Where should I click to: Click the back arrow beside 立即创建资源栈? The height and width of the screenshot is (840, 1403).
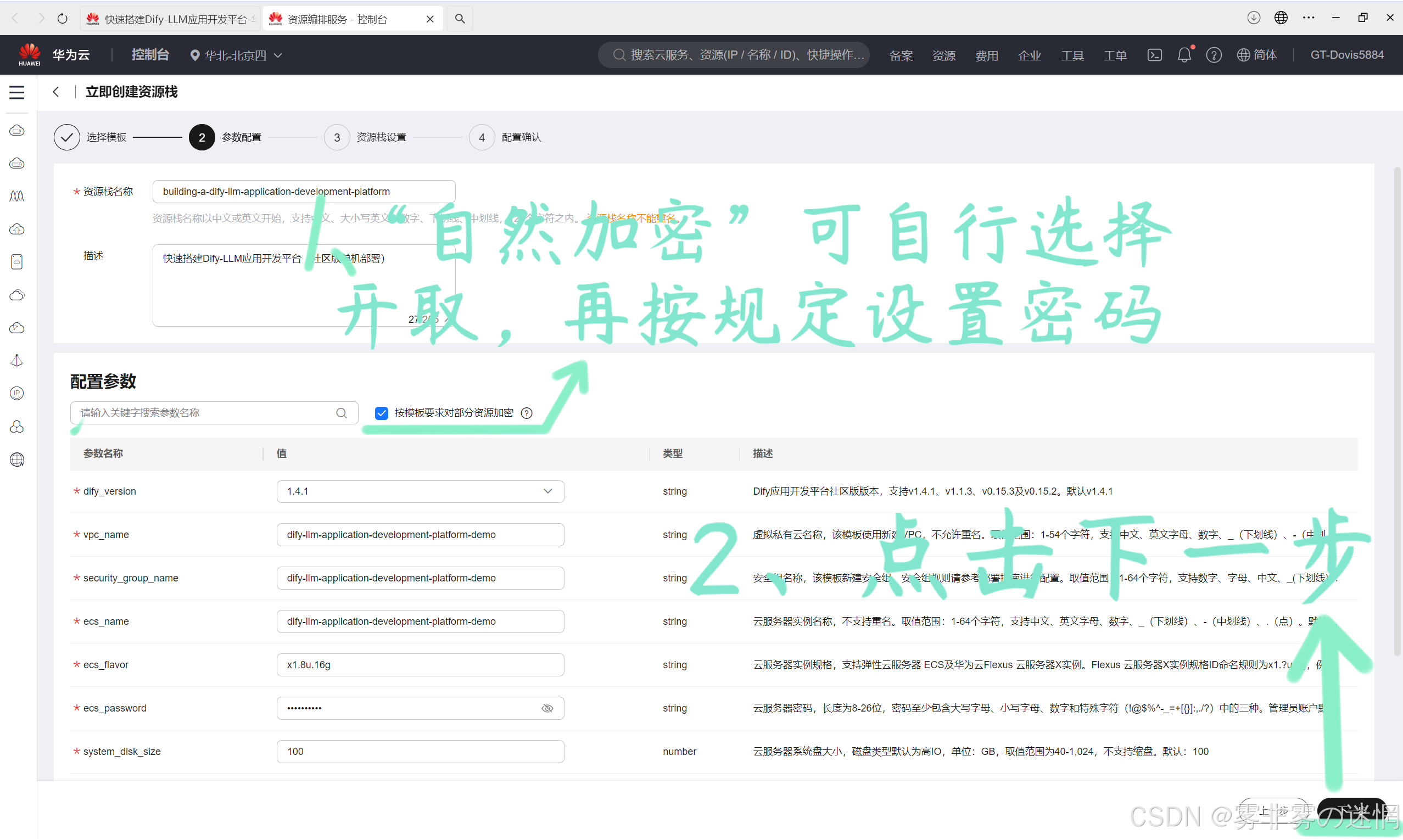[56, 92]
